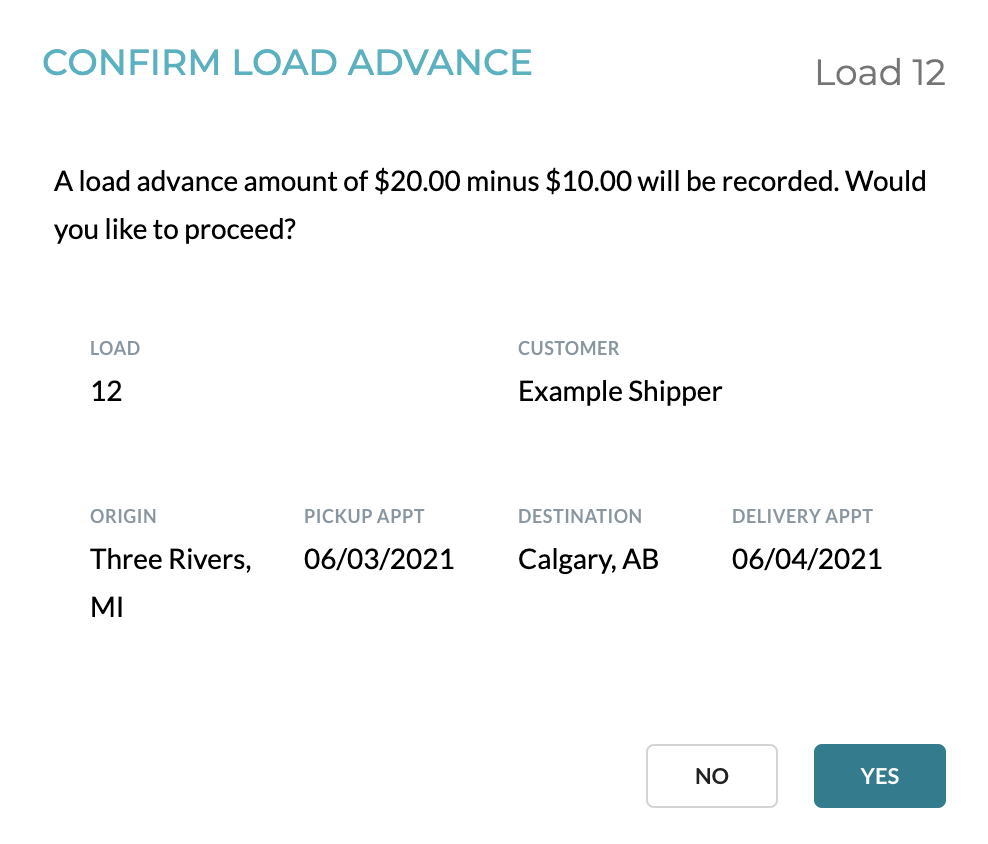988x844 pixels.
Task: Click the YES button to confirm
Action: (880, 776)
